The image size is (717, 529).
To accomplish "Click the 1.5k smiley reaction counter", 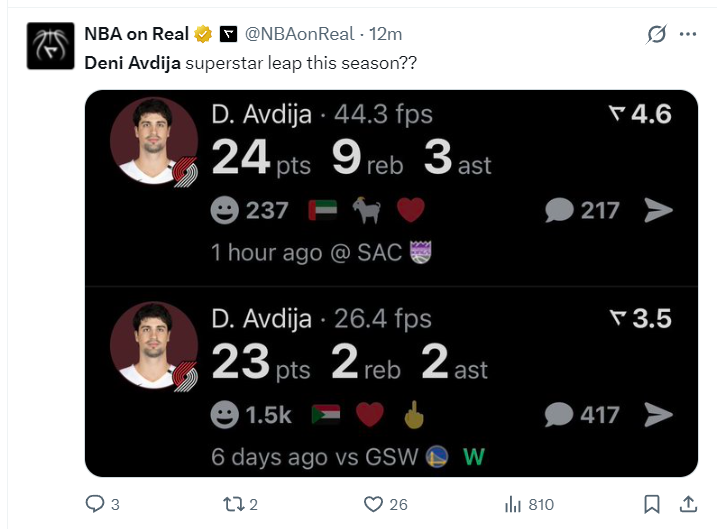I will pyautogui.click(x=251, y=415).
